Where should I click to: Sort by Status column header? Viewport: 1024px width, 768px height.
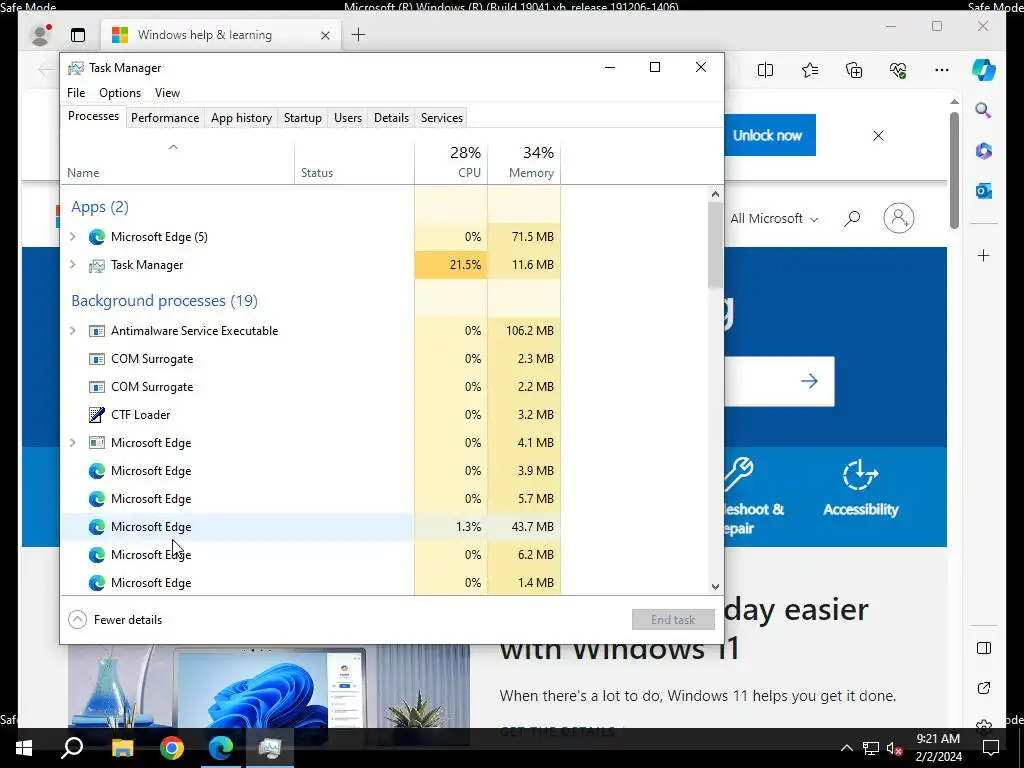[354, 161]
